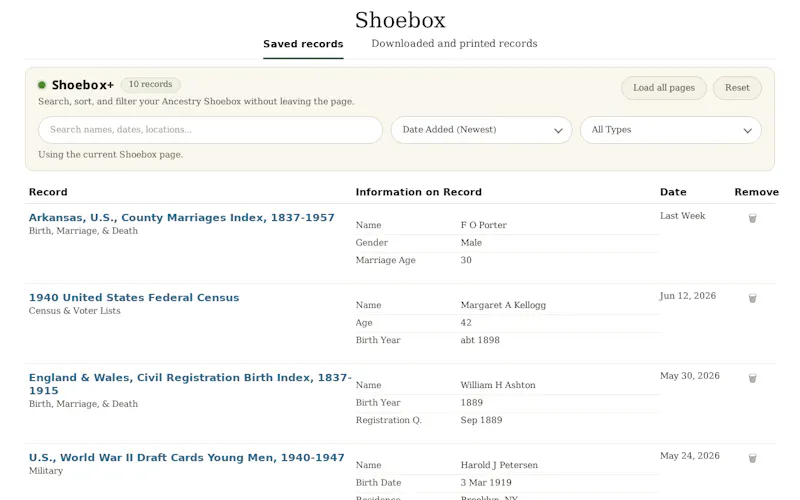Screen dimensions: 800x500
Task: Click the Jun 12, 2026 date
Action: 688,296
